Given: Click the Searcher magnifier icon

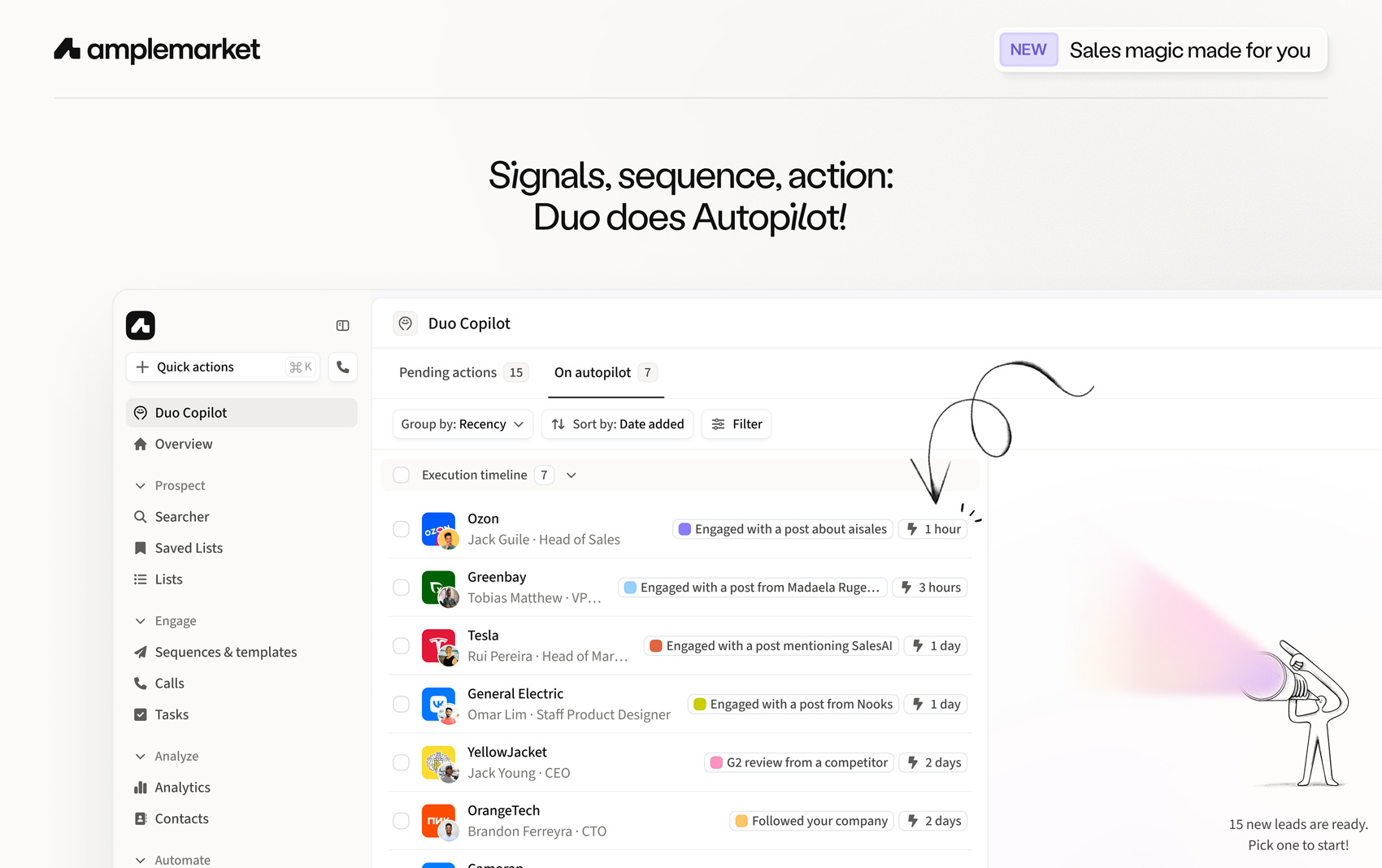Looking at the screenshot, I should [141, 517].
